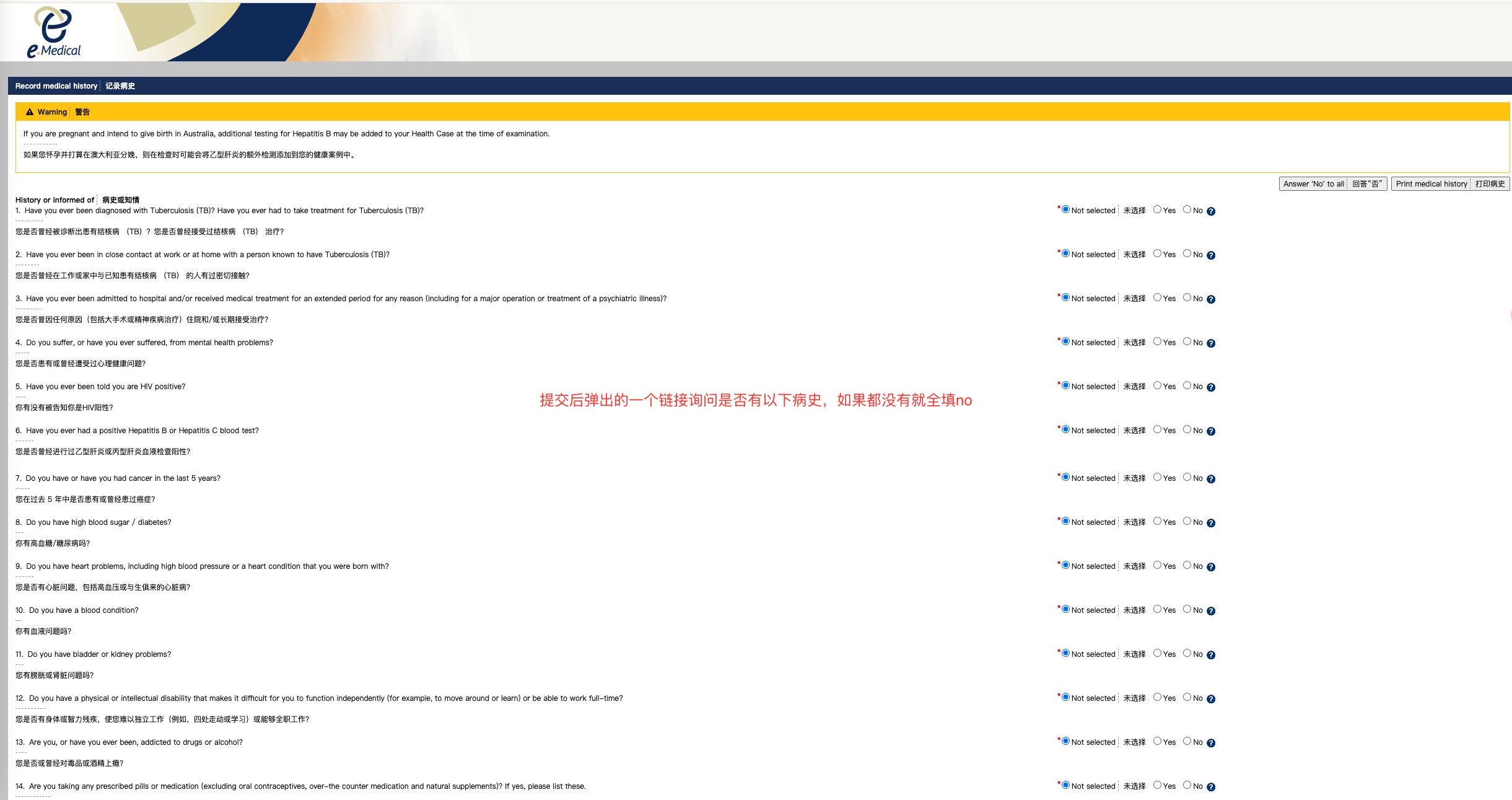Select Yes for heart problems question

pos(1157,565)
